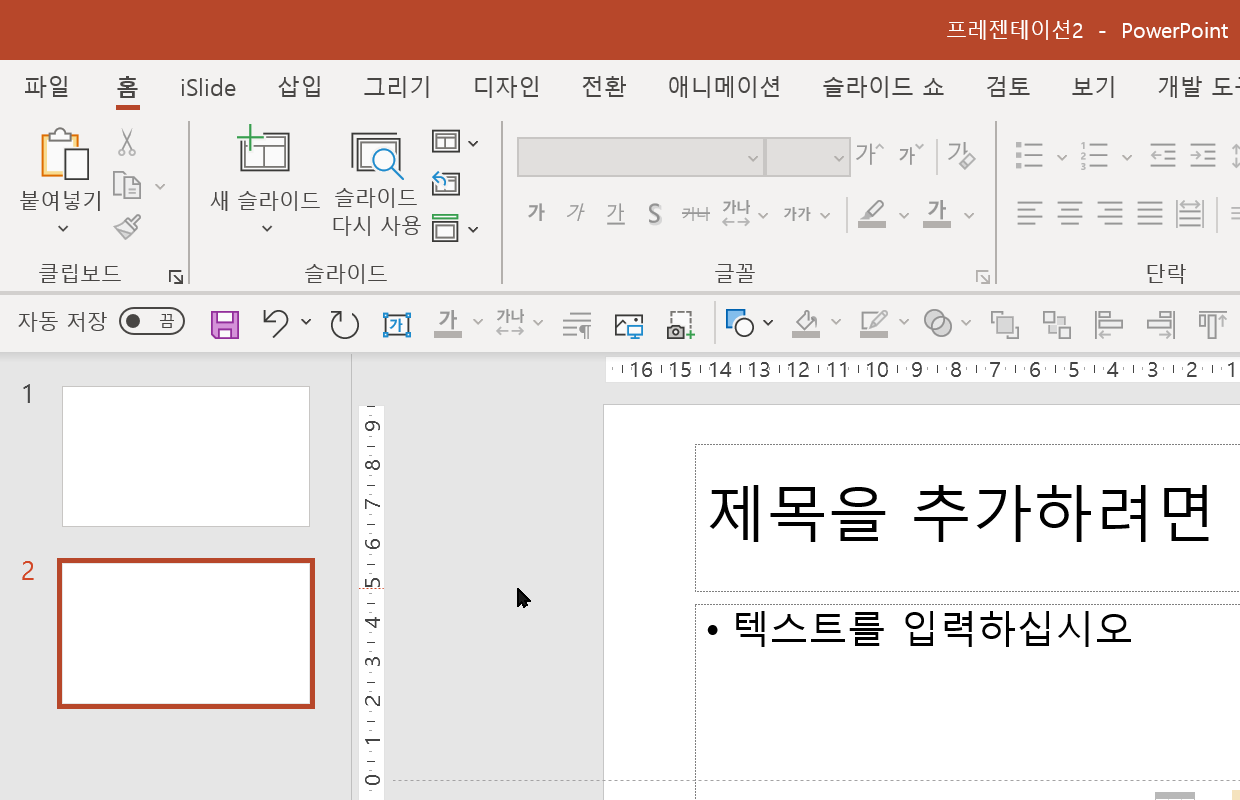Click the Cut scissors icon
Screen dimensions: 1240x800
tap(127, 142)
